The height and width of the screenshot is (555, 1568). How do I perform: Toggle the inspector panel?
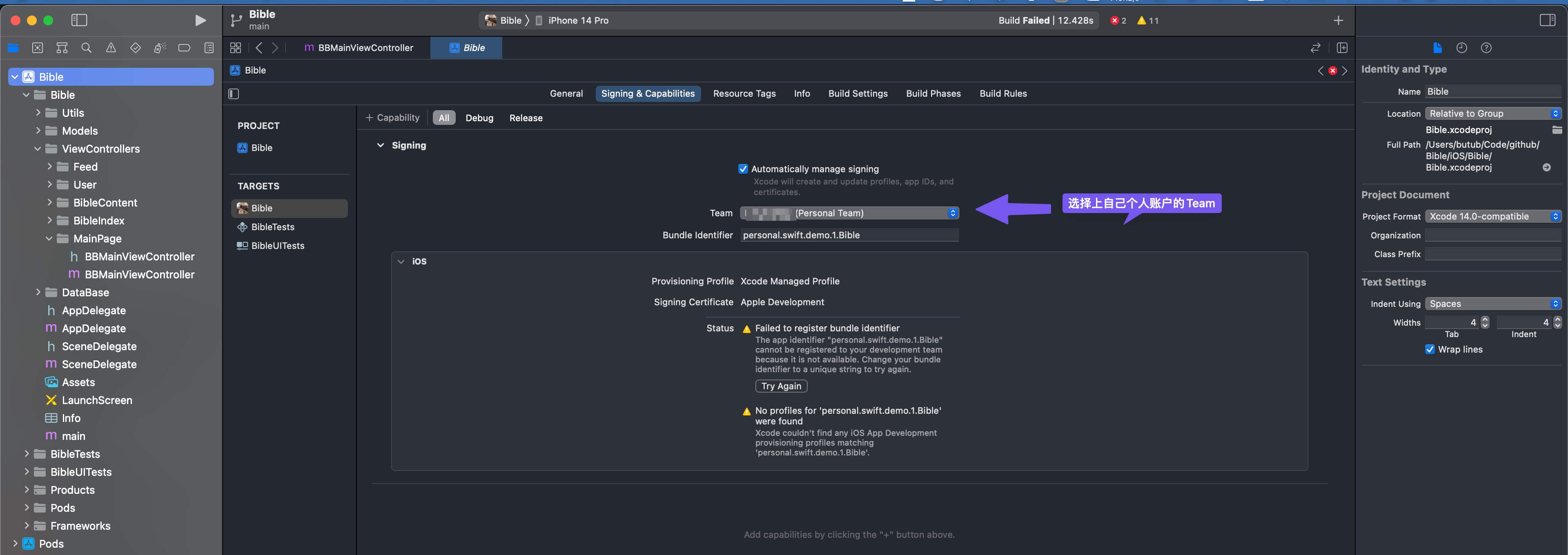[1547, 20]
